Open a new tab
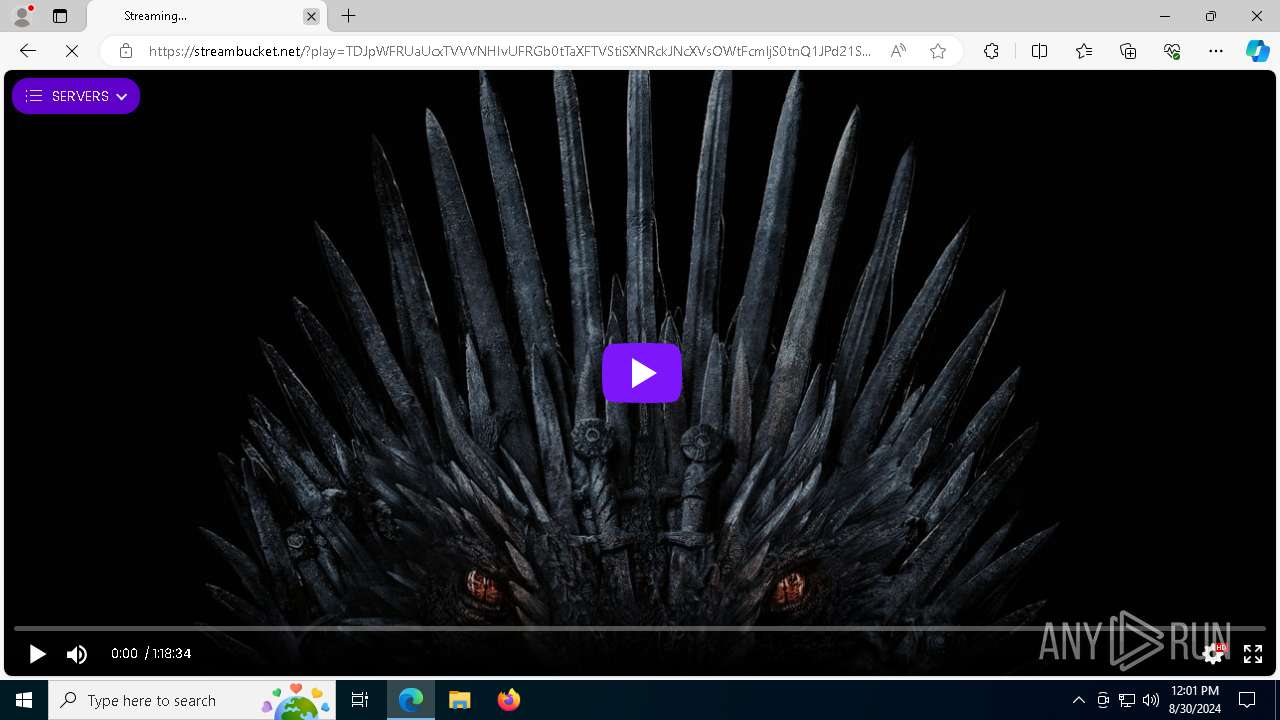The width and height of the screenshot is (1280, 720). (348, 16)
